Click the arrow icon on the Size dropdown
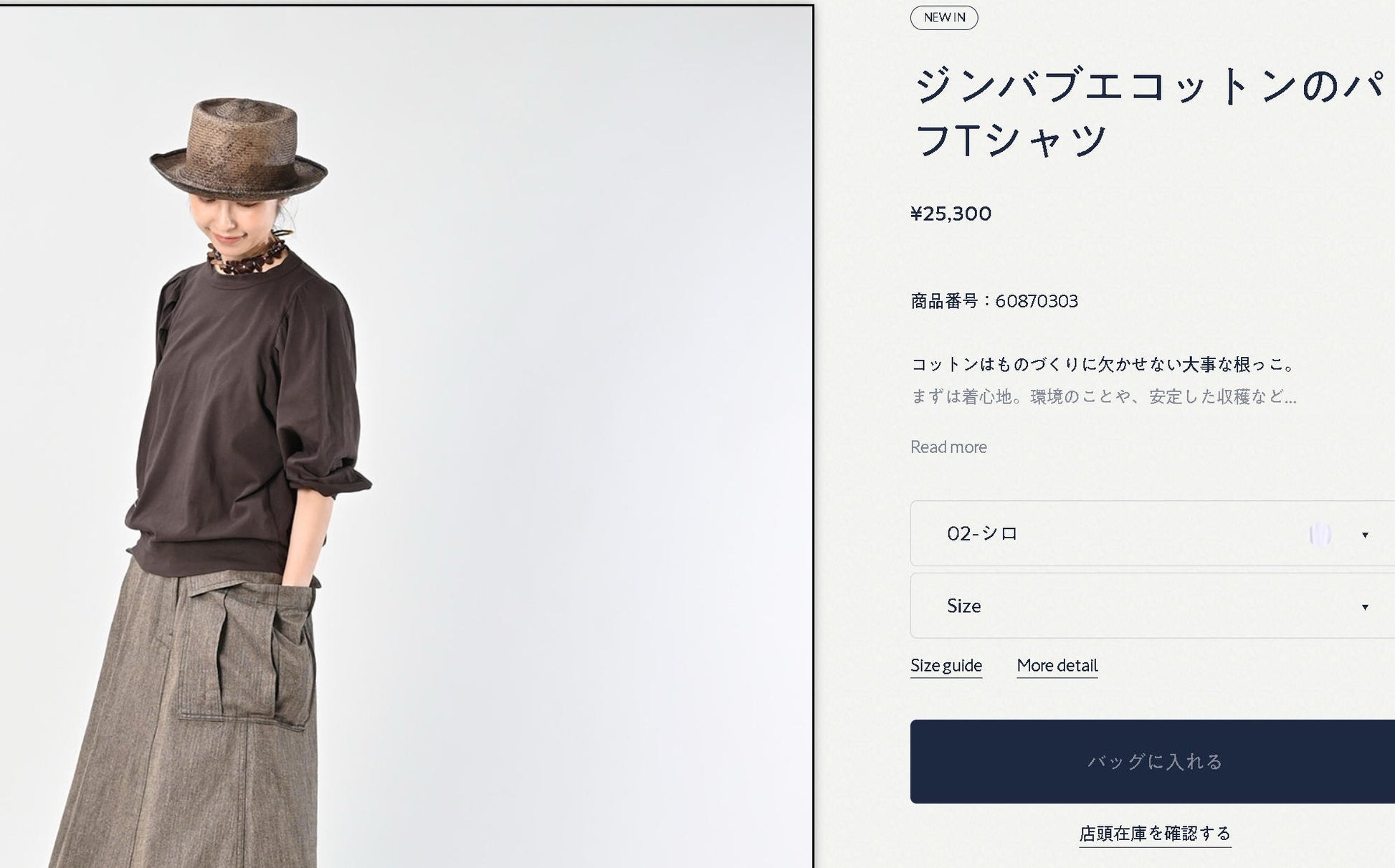The width and height of the screenshot is (1395, 868). point(1365,607)
